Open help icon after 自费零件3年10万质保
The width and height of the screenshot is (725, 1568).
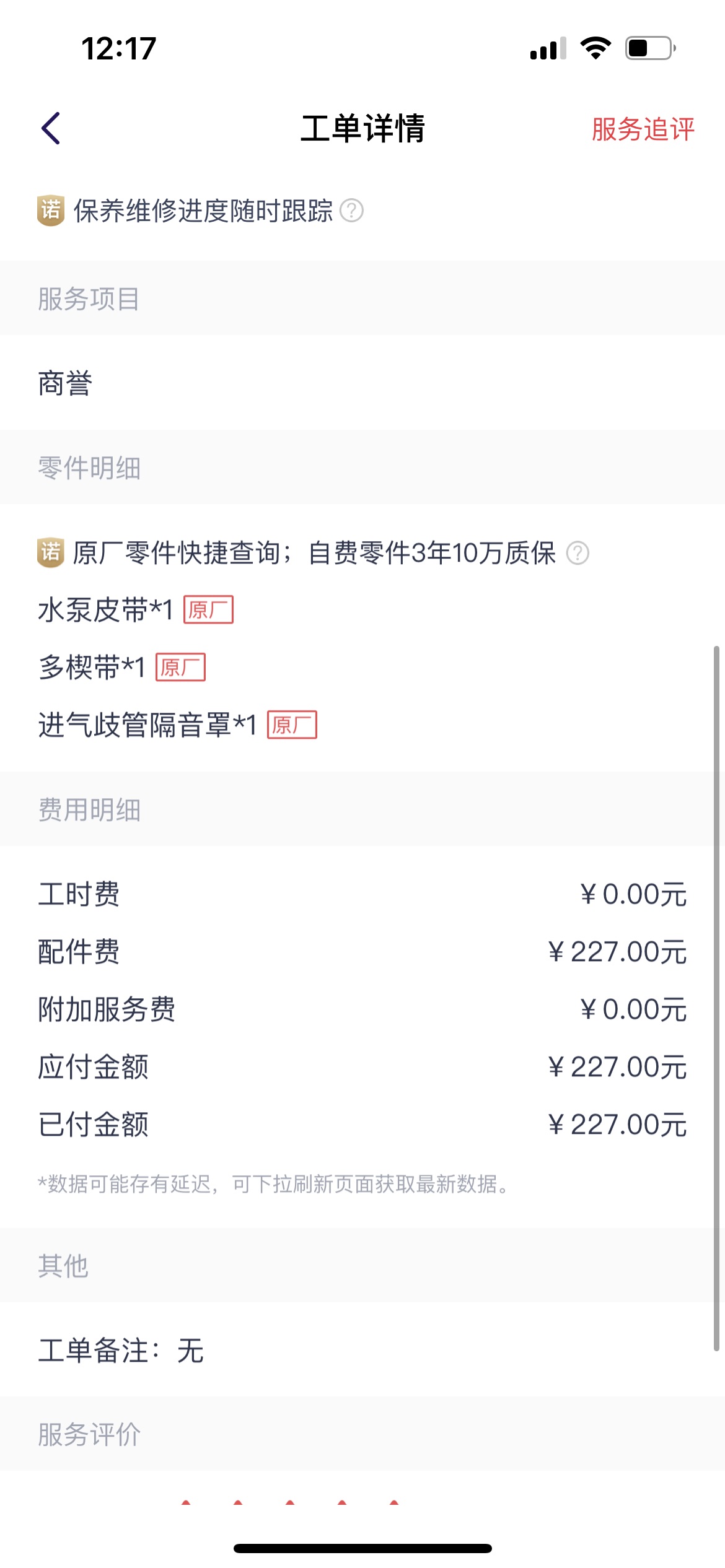point(578,553)
